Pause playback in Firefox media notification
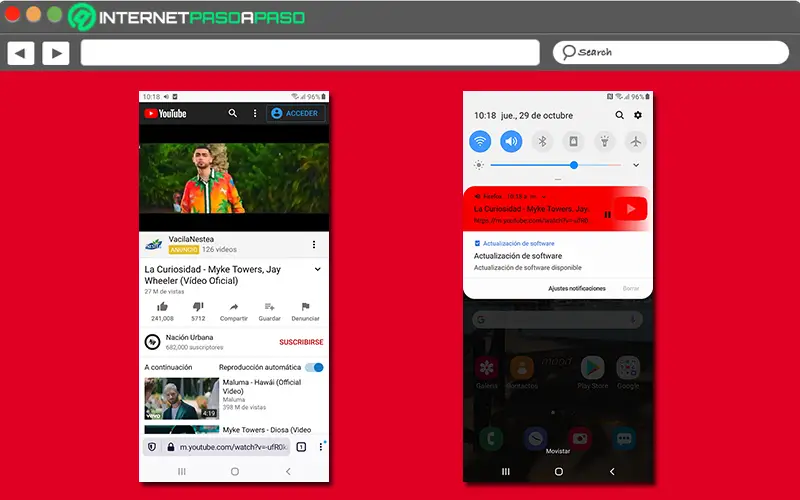This screenshot has height=500, width=800. coord(608,214)
